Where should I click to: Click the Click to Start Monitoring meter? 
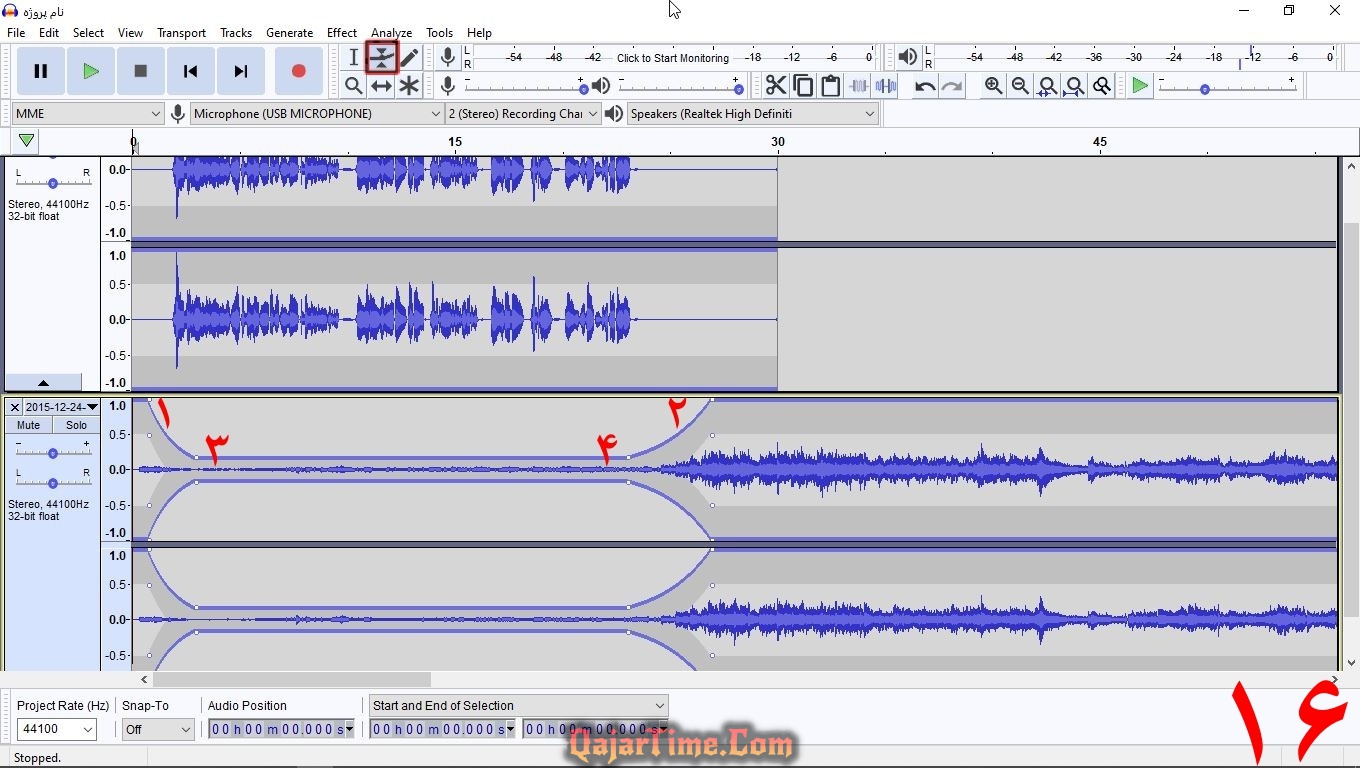pyautogui.click(x=672, y=58)
